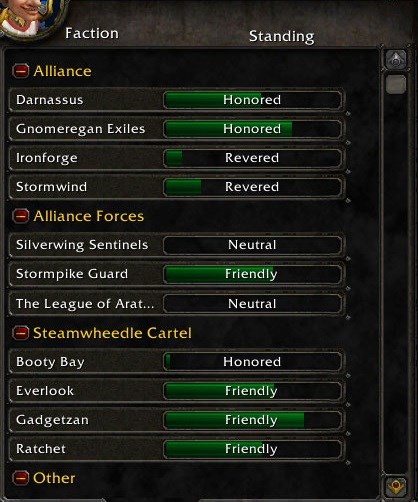Click the Stormwind Revered reputation bar
The height and width of the screenshot is (502, 418).
[x=252, y=187]
